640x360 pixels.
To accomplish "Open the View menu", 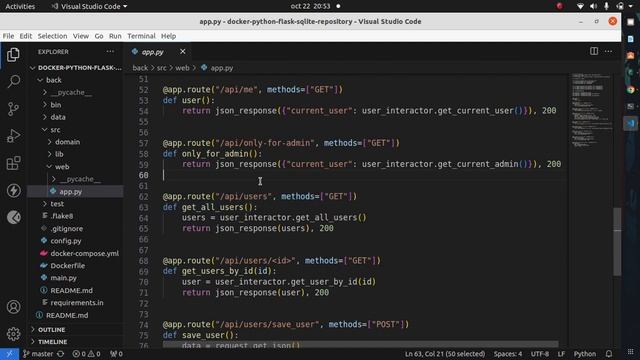I will [x=81, y=36].
